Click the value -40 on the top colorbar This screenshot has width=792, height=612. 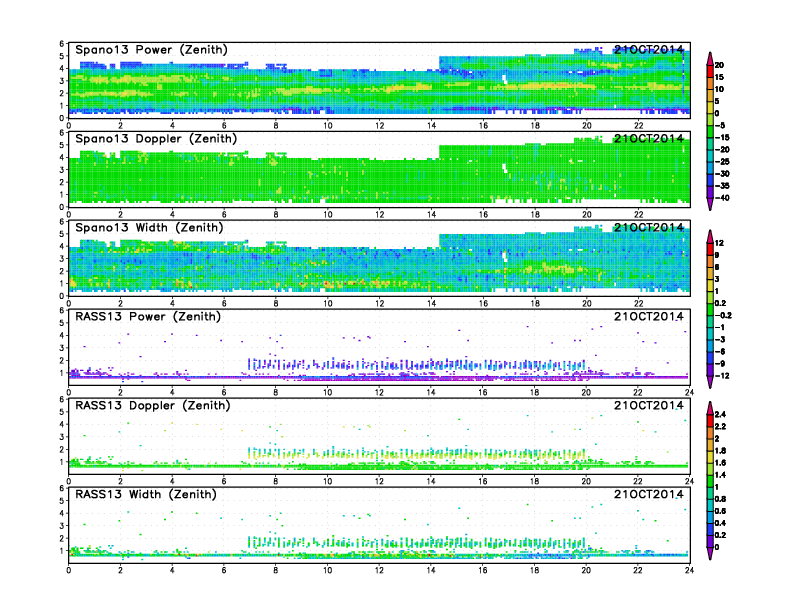pyautogui.click(x=722, y=198)
